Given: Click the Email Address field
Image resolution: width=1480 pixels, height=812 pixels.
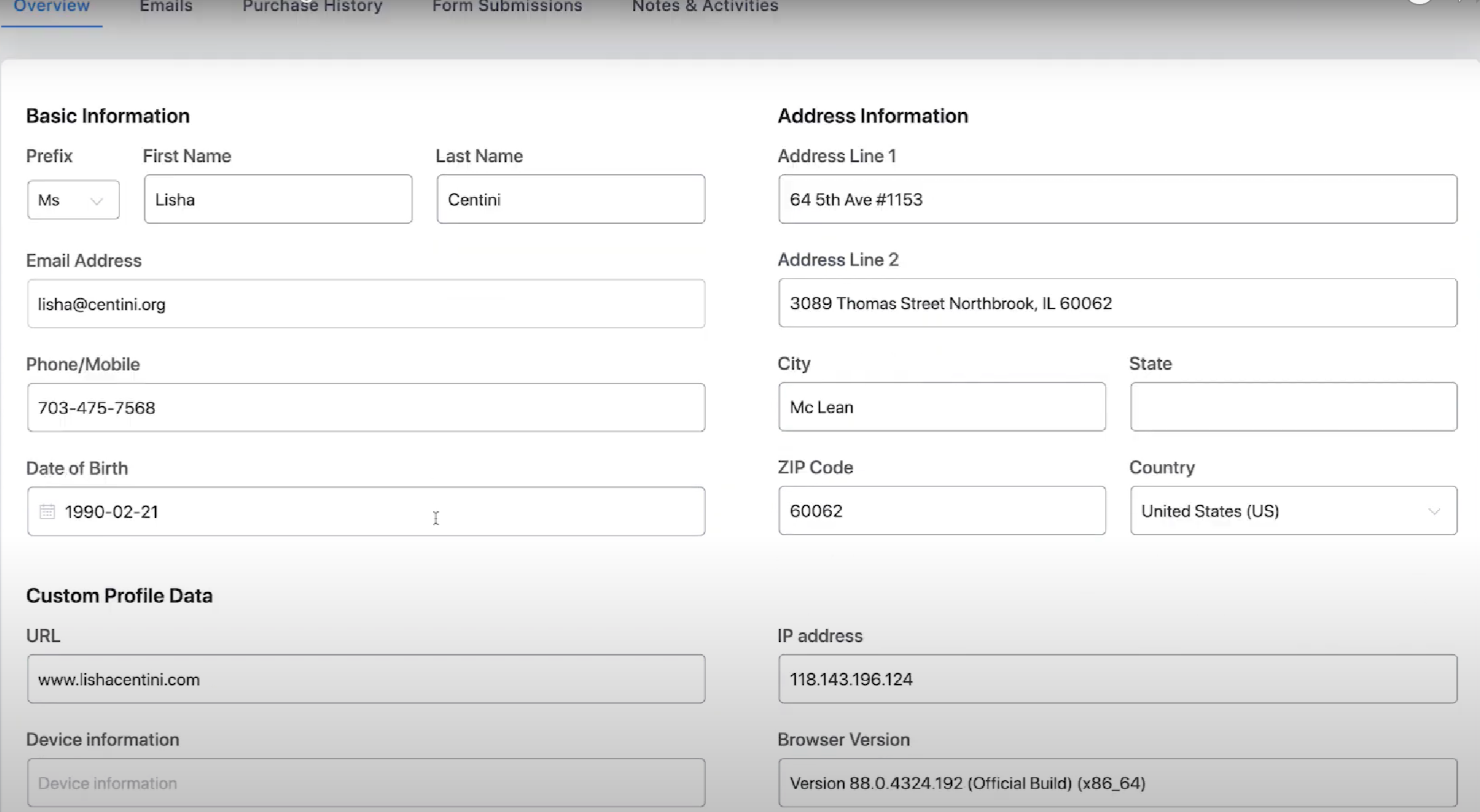Looking at the screenshot, I should pos(365,303).
